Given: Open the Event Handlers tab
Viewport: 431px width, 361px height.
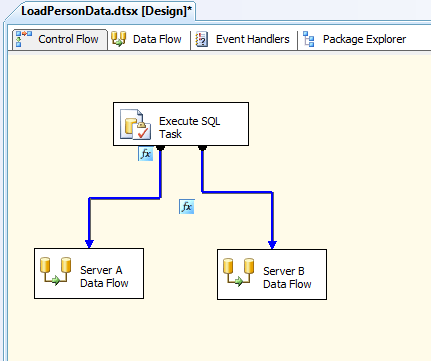Looking at the screenshot, I should tap(243, 39).
